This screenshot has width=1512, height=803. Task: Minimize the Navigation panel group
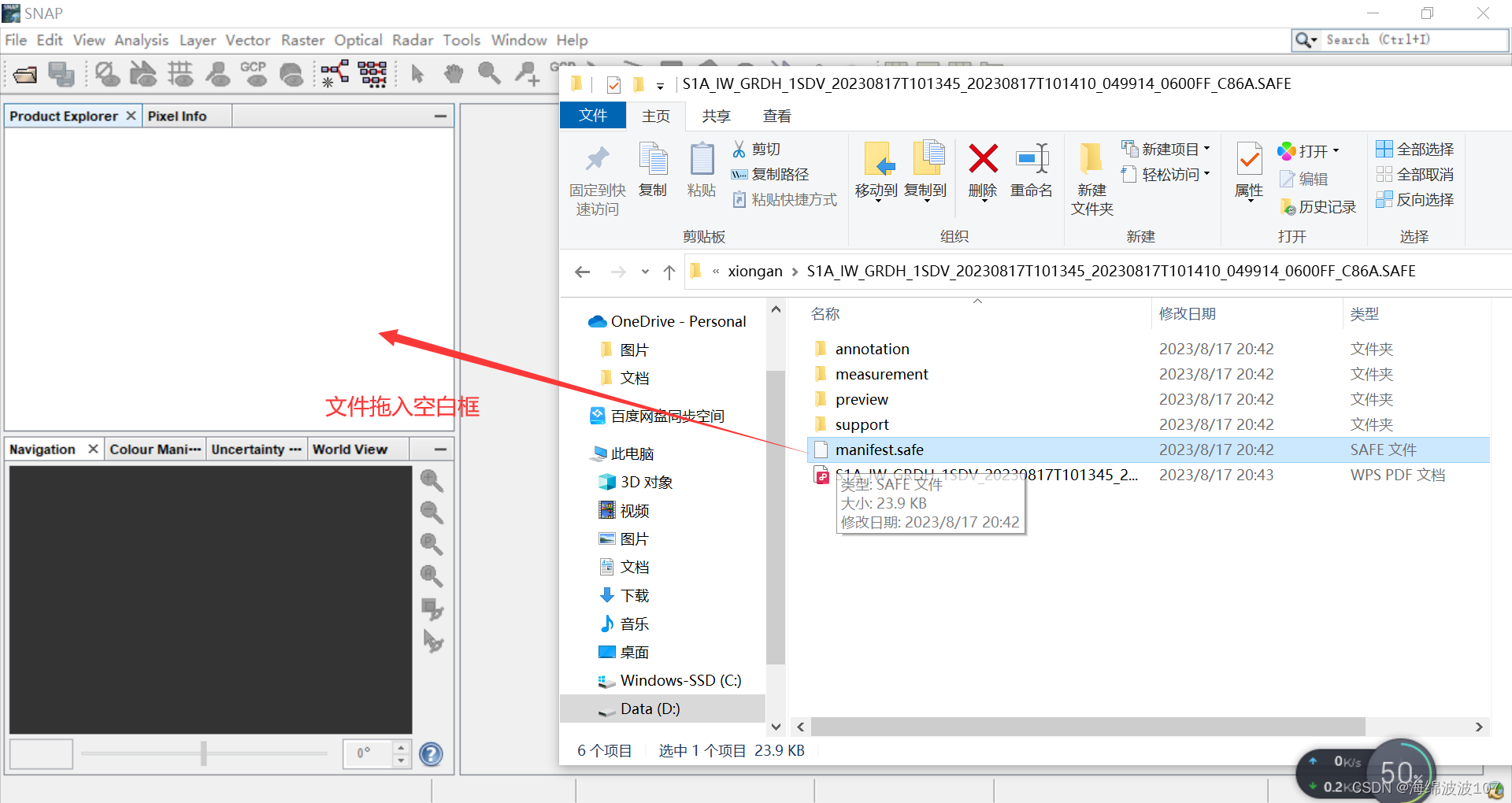(x=440, y=449)
